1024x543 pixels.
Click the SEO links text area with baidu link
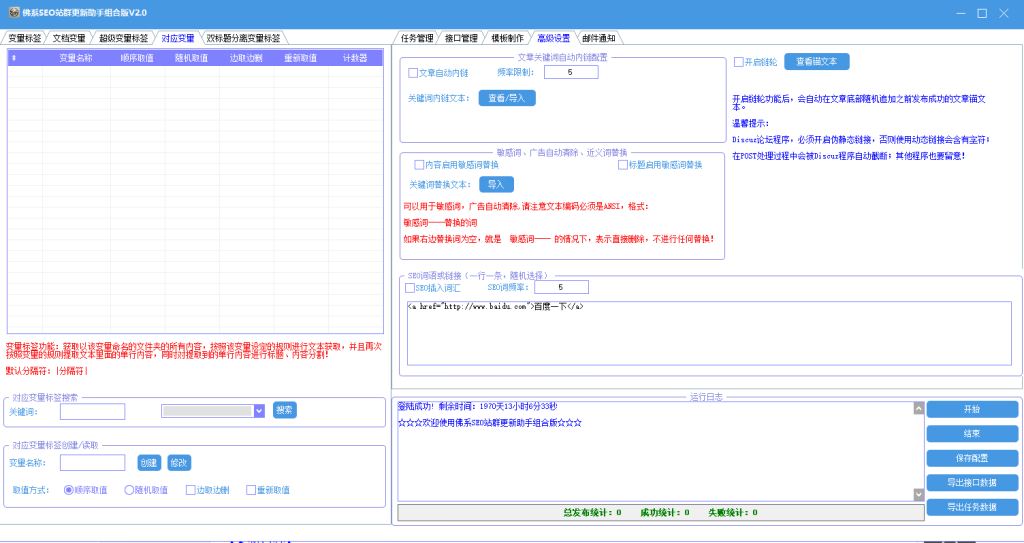(709, 333)
